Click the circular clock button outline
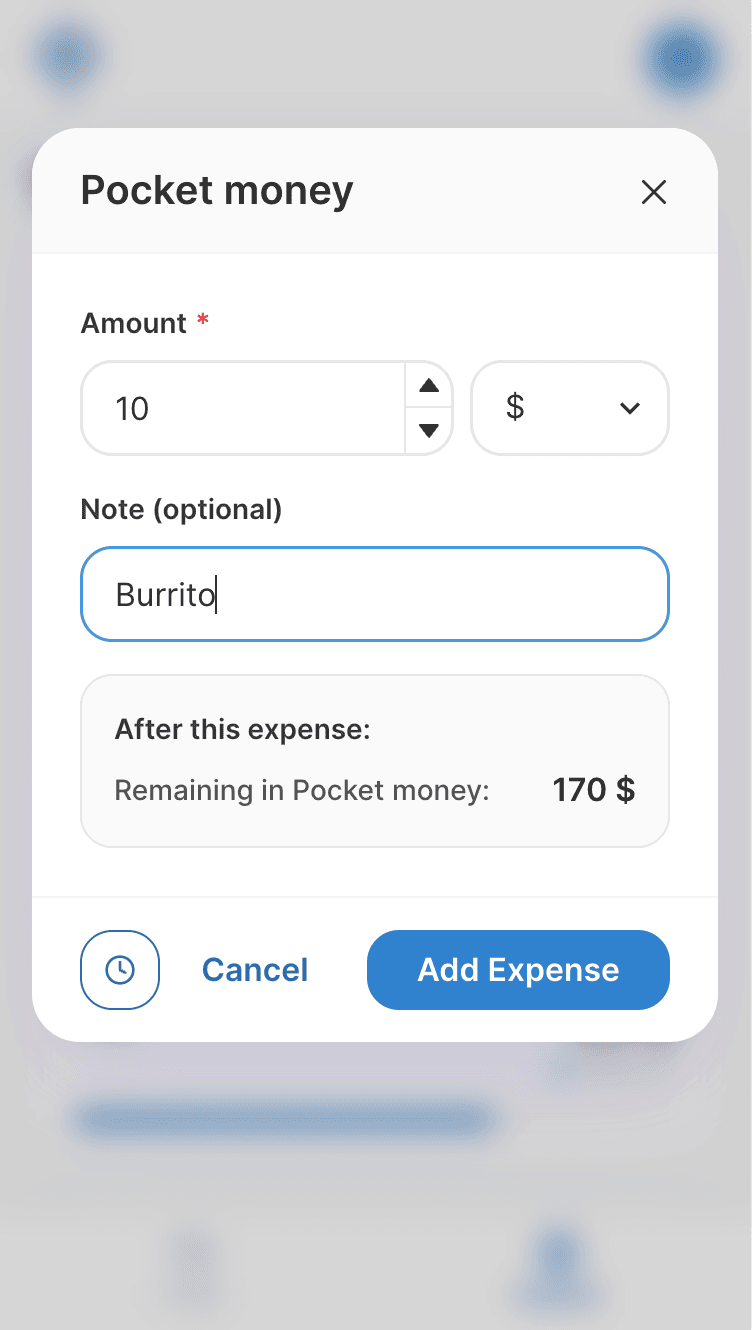 tap(120, 970)
